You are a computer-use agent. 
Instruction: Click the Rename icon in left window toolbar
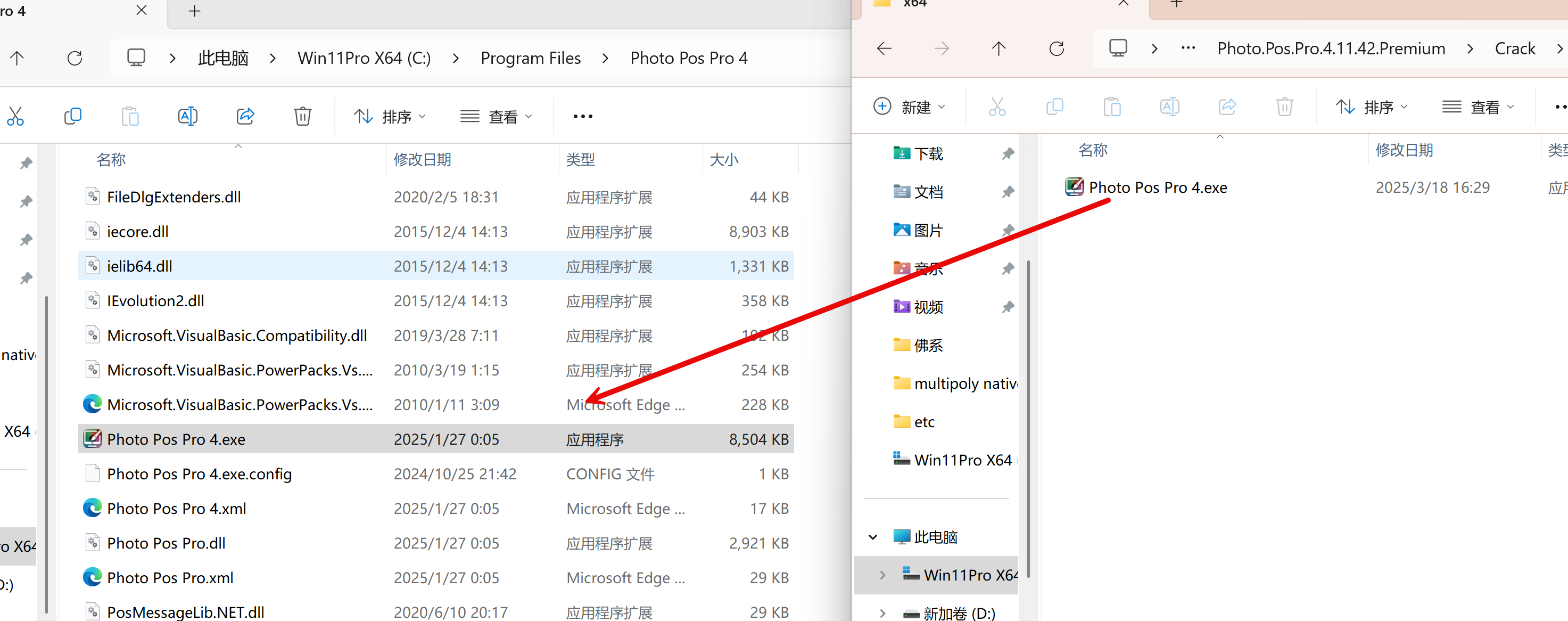[187, 116]
